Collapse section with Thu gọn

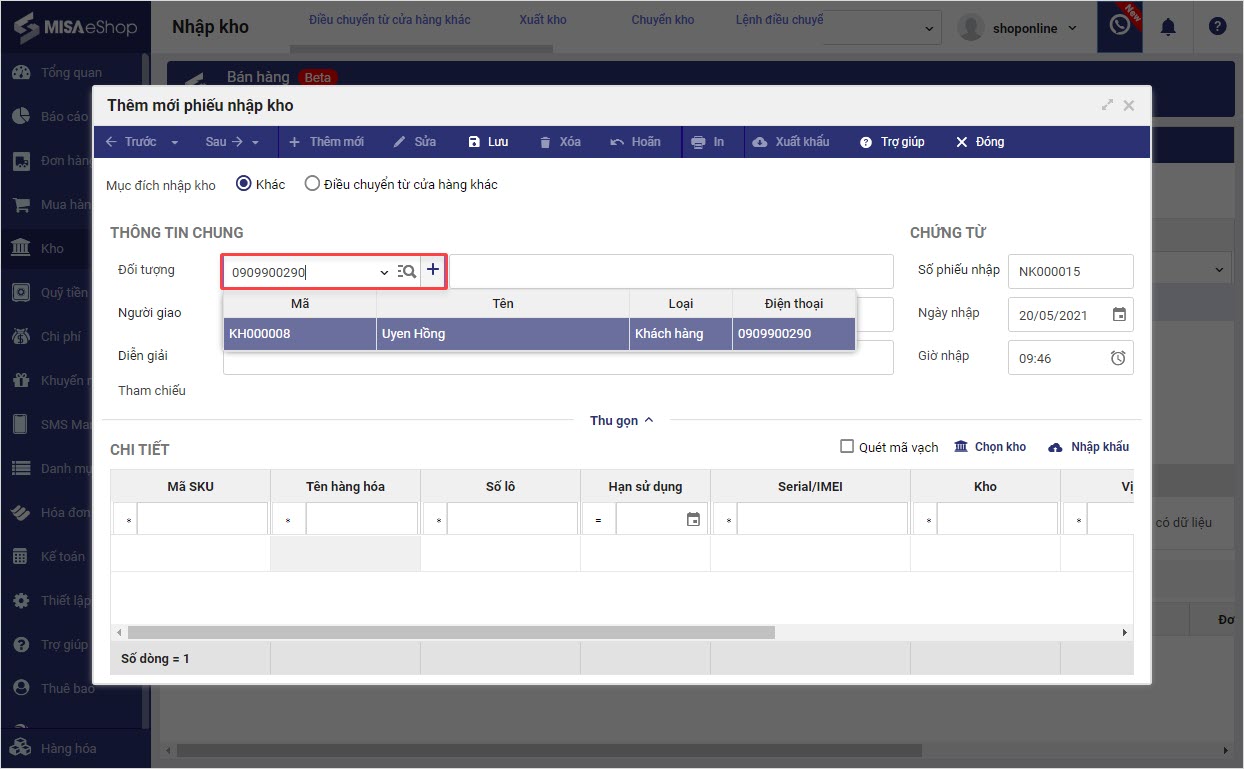621,420
